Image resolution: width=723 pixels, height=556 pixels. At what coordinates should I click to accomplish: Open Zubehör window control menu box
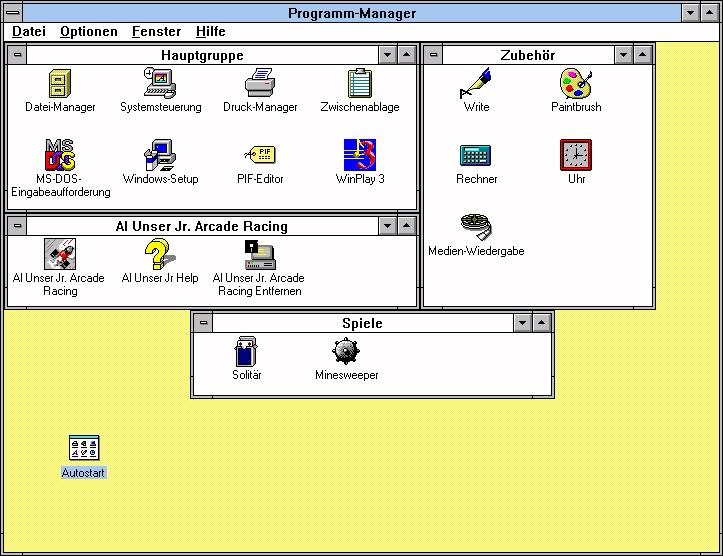click(433, 55)
